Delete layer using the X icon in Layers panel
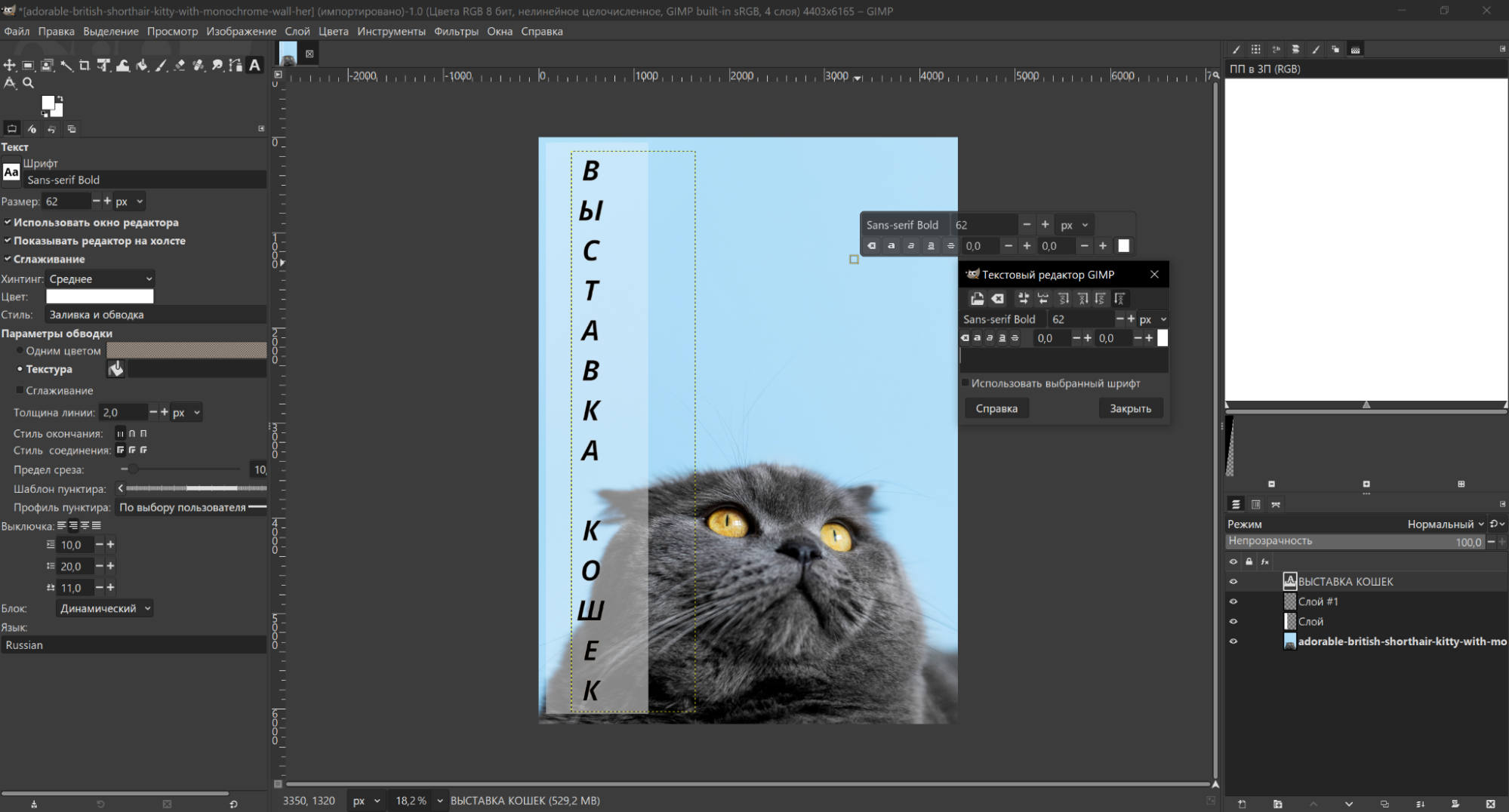Viewport: 1509px width, 812px height. [x=1490, y=804]
